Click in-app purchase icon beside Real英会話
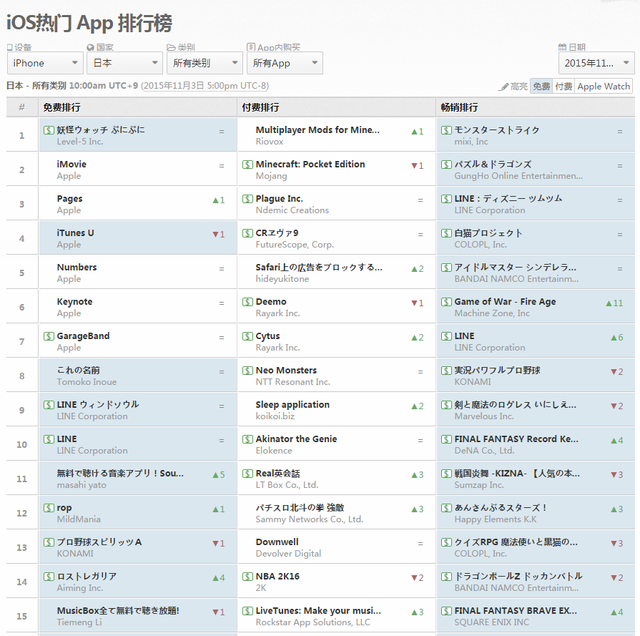 tap(247, 473)
